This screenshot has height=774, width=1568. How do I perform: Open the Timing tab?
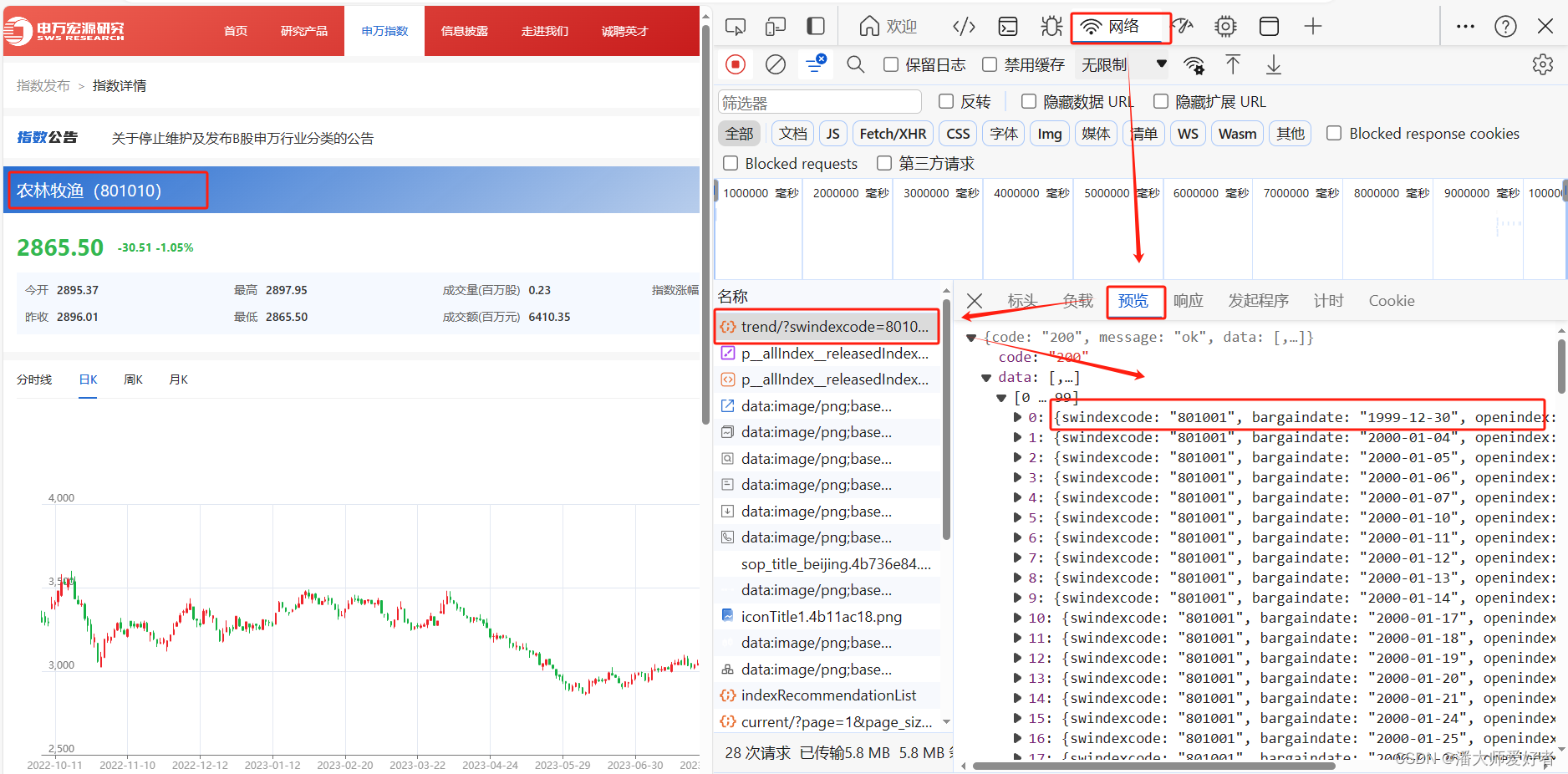(x=1328, y=301)
